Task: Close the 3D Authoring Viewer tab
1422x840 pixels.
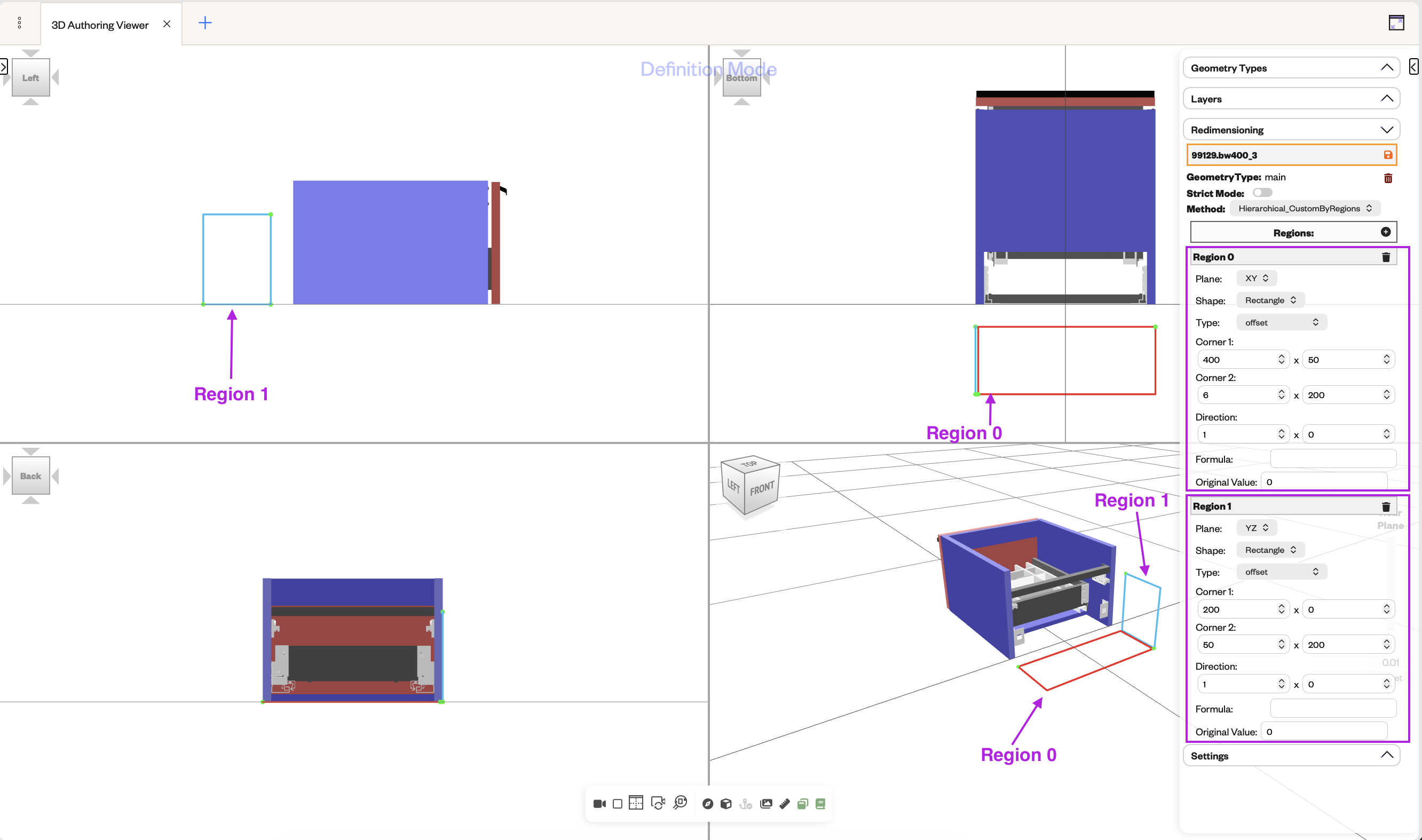Action: pos(167,24)
